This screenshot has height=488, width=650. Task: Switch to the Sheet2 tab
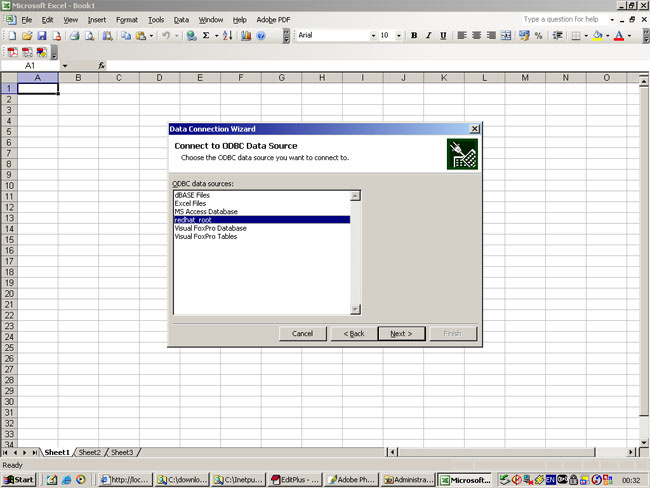[x=90, y=452]
